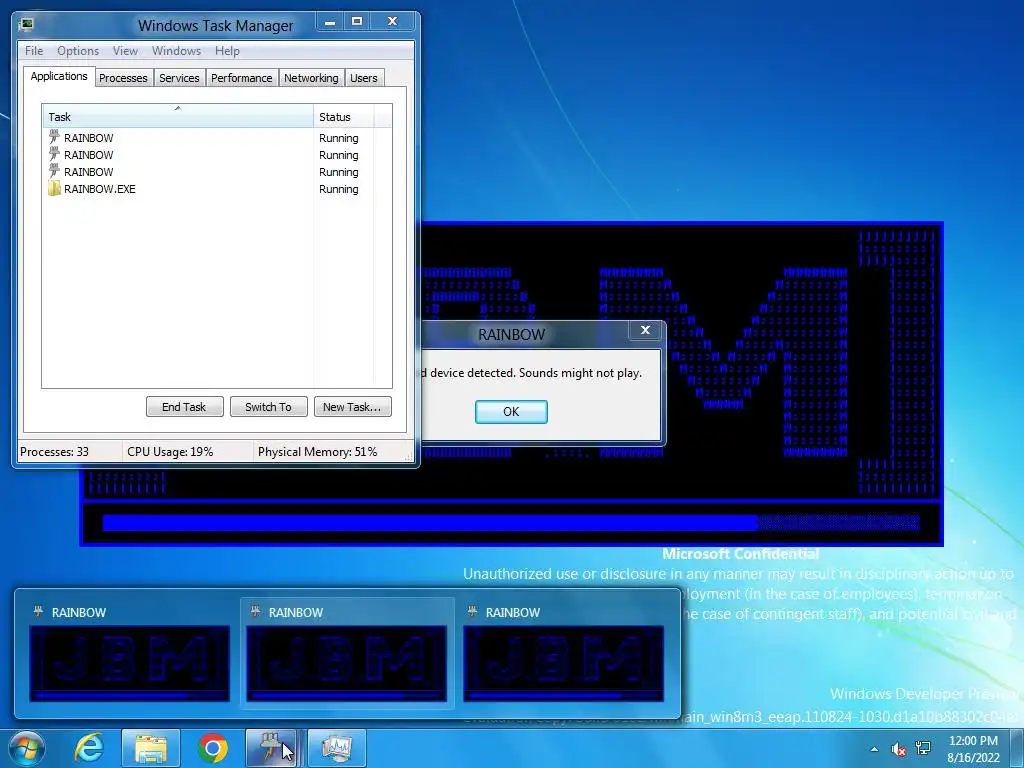Open Windows Explorer from the taskbar
The image size is (1024, 768).
click(x=151, y=748)
